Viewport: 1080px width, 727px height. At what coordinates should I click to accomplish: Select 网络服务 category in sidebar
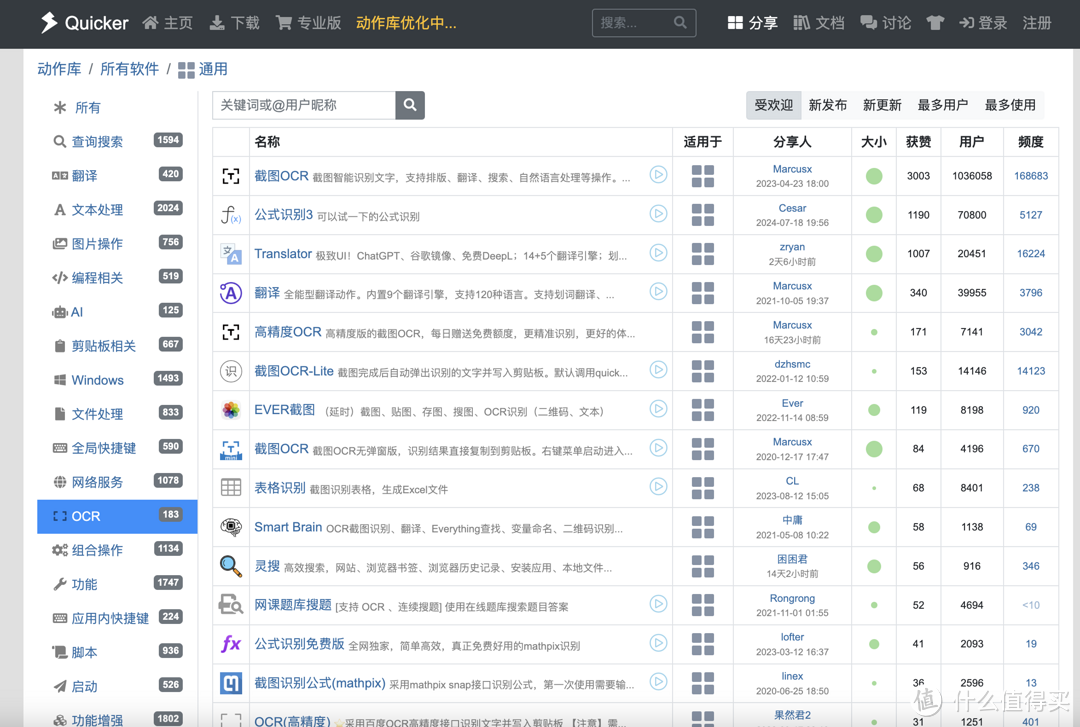pos(117,482)
